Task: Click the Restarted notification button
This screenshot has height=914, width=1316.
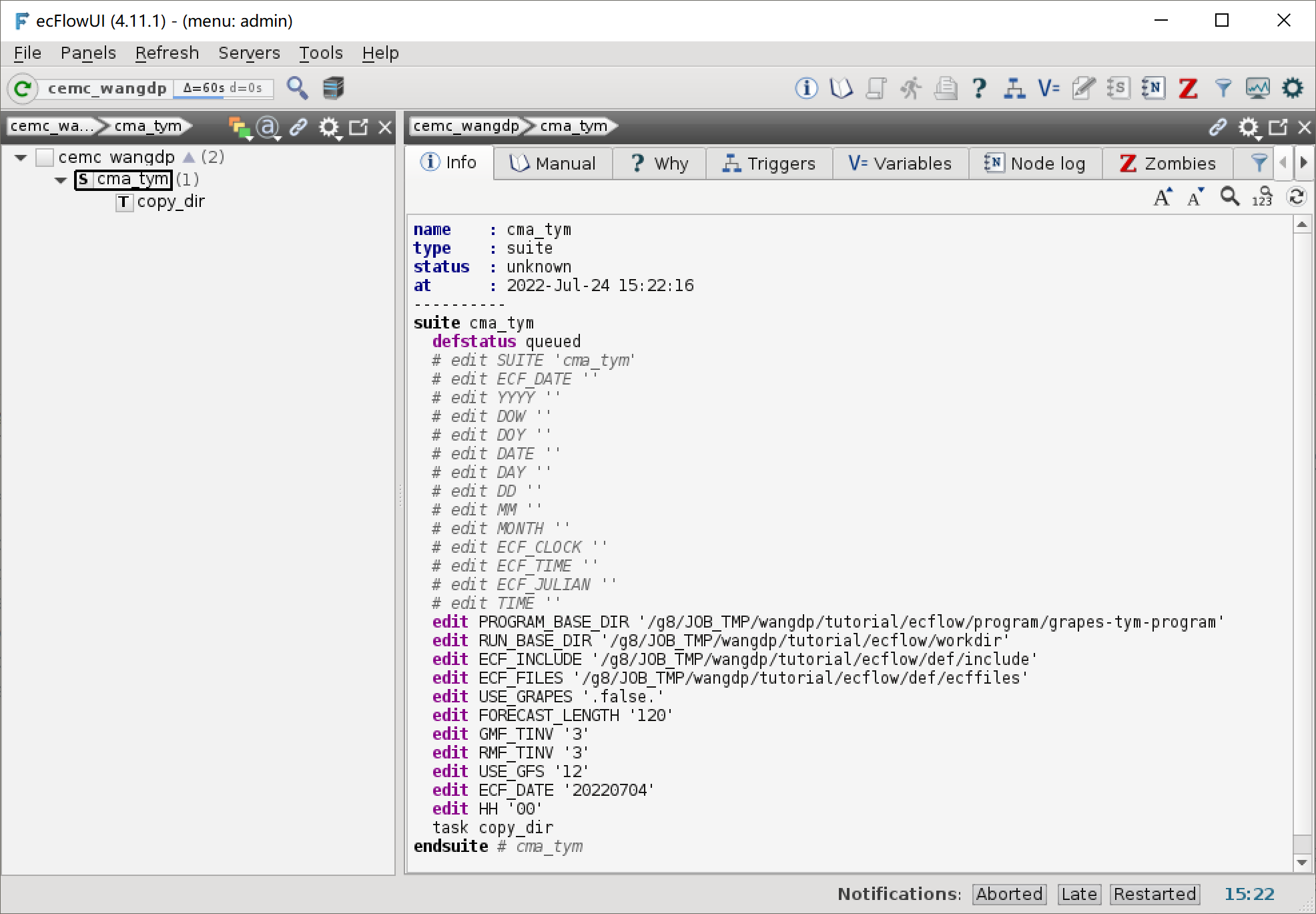Action: (1155, 894)
